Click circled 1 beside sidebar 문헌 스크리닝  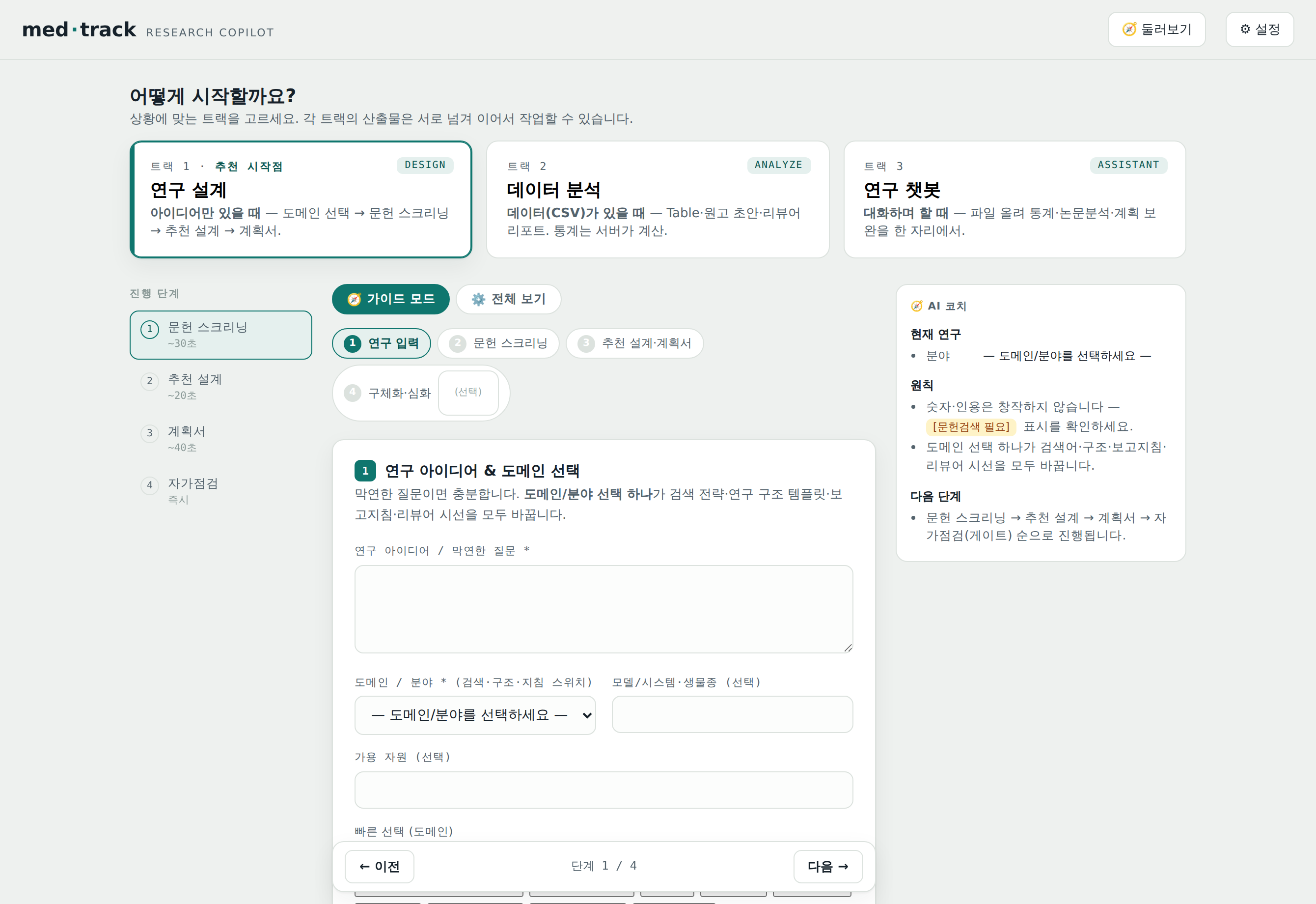(x=149, y=329)
